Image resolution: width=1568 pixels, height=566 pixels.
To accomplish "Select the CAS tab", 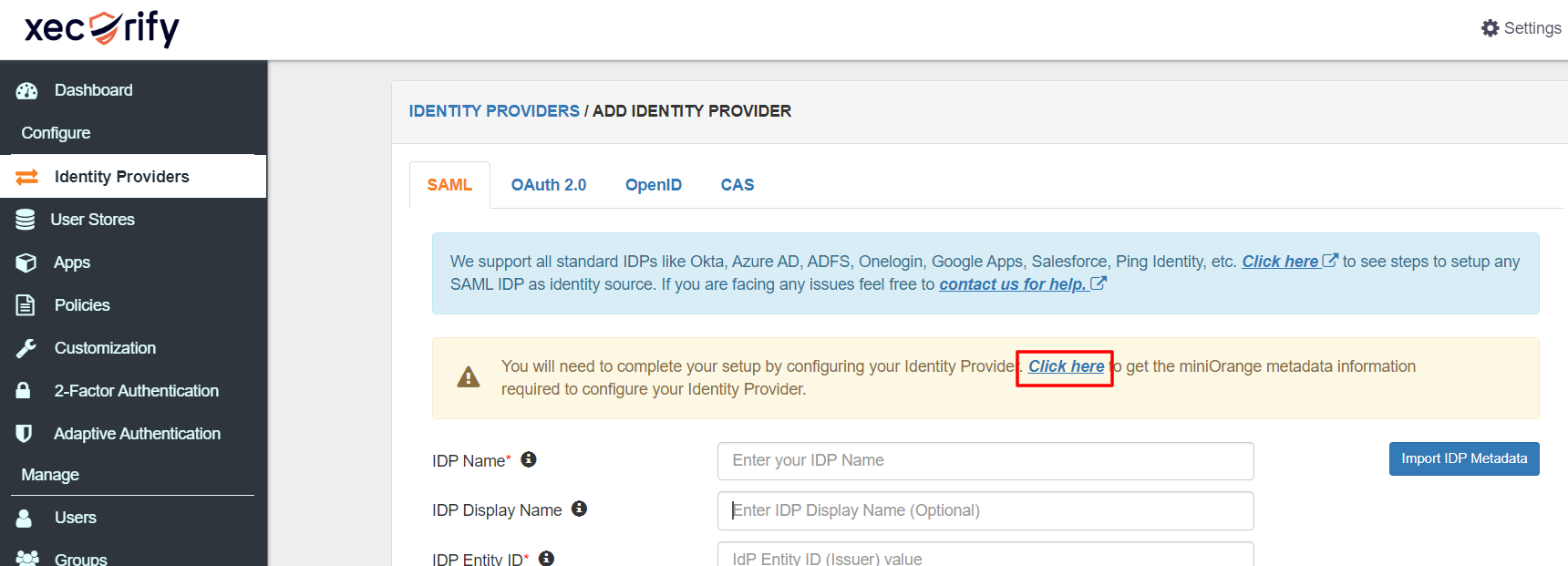I will tap(737, 185).
